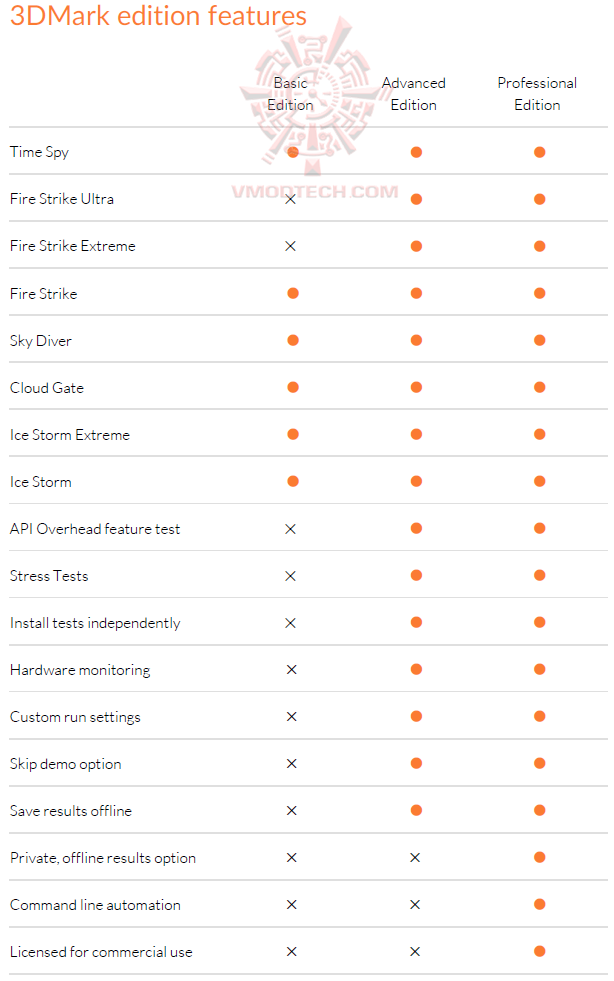Select the Advanced Edition column header

[x=414, y=94]
